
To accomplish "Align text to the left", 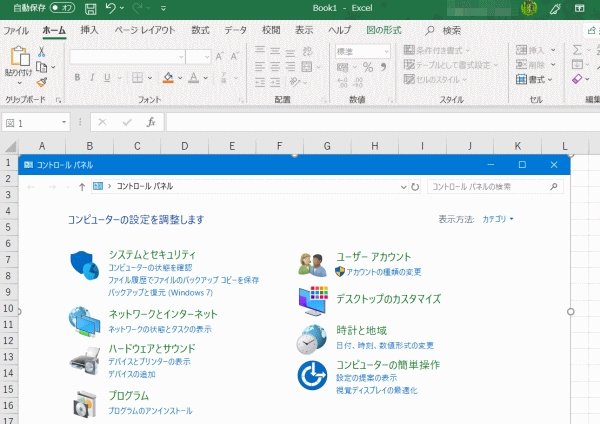I will (x=260, y=67).
